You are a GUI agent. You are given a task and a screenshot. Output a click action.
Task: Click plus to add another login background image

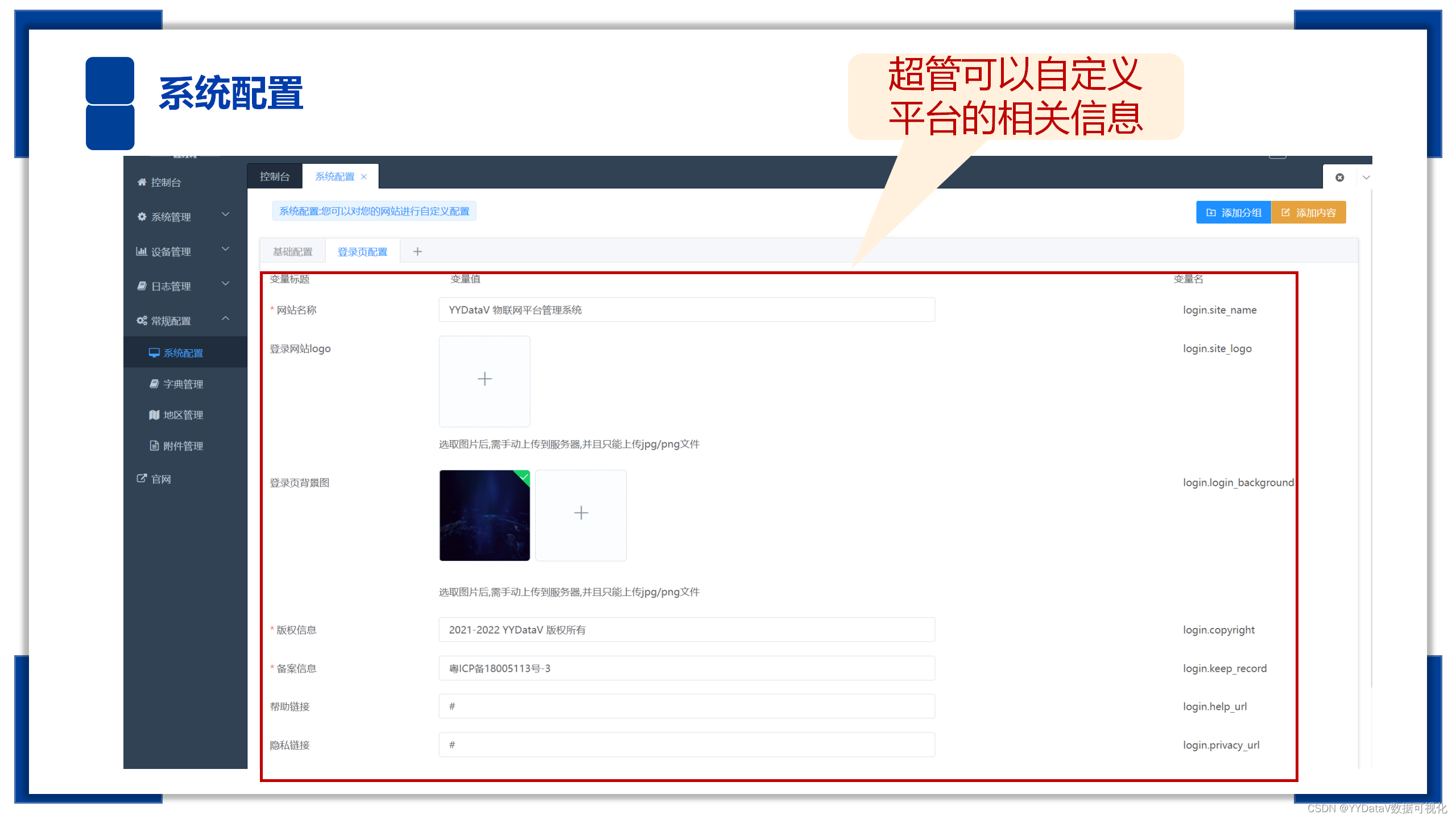coord(581,514)
